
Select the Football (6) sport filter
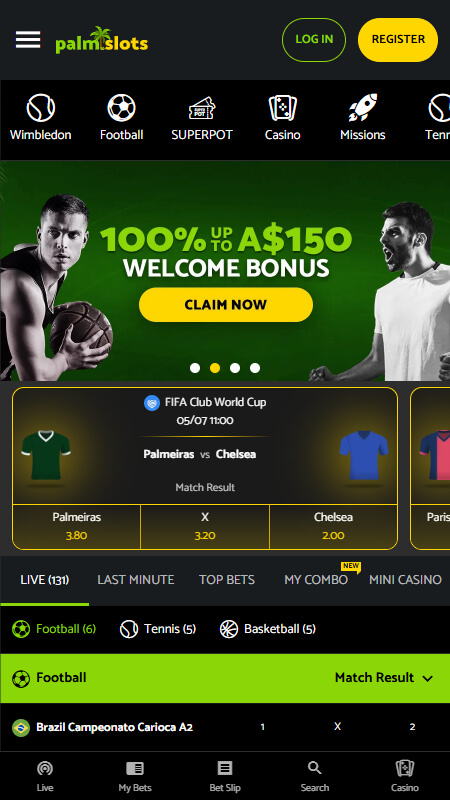point(54,629)
